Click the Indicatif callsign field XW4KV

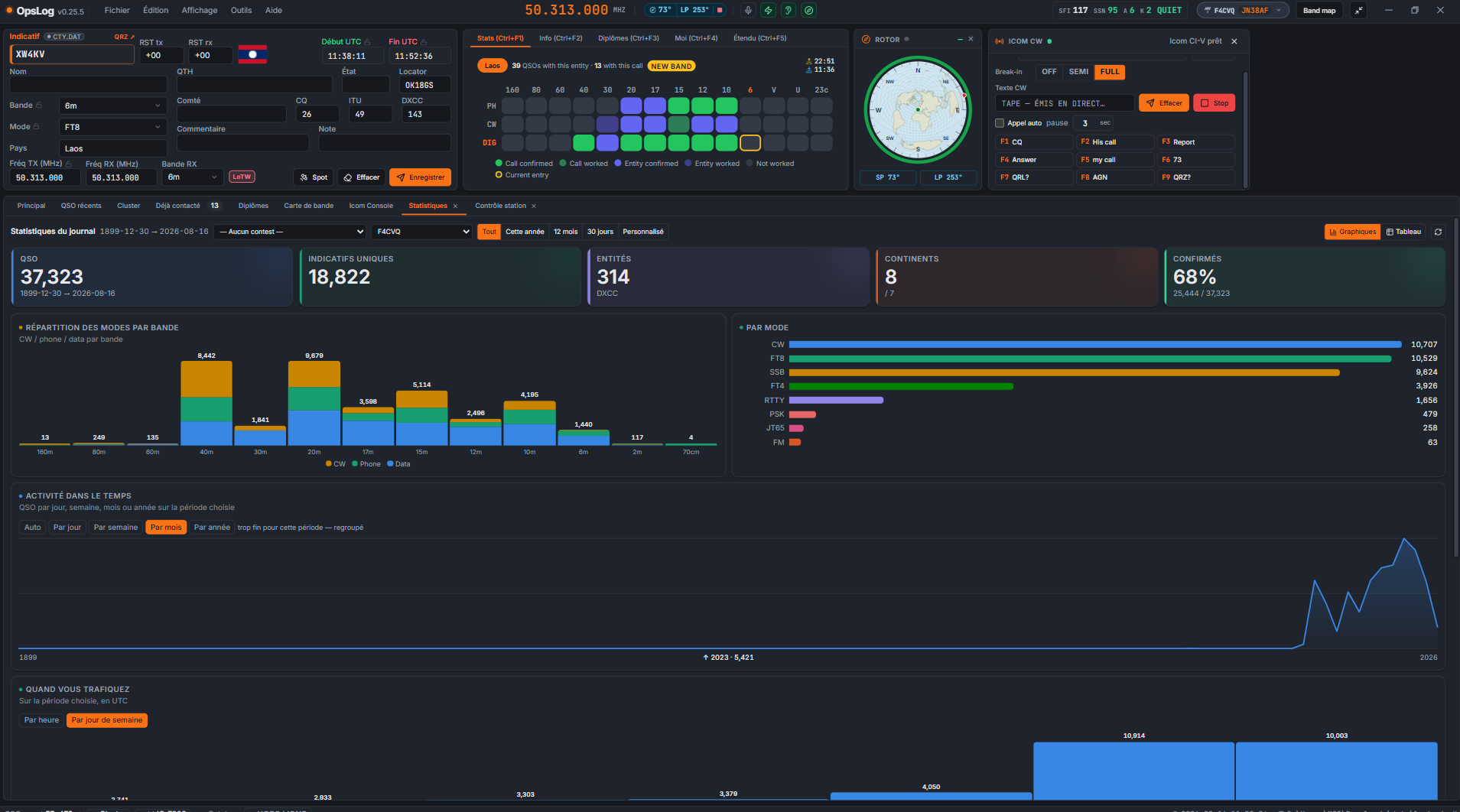[x=72, y=54]
